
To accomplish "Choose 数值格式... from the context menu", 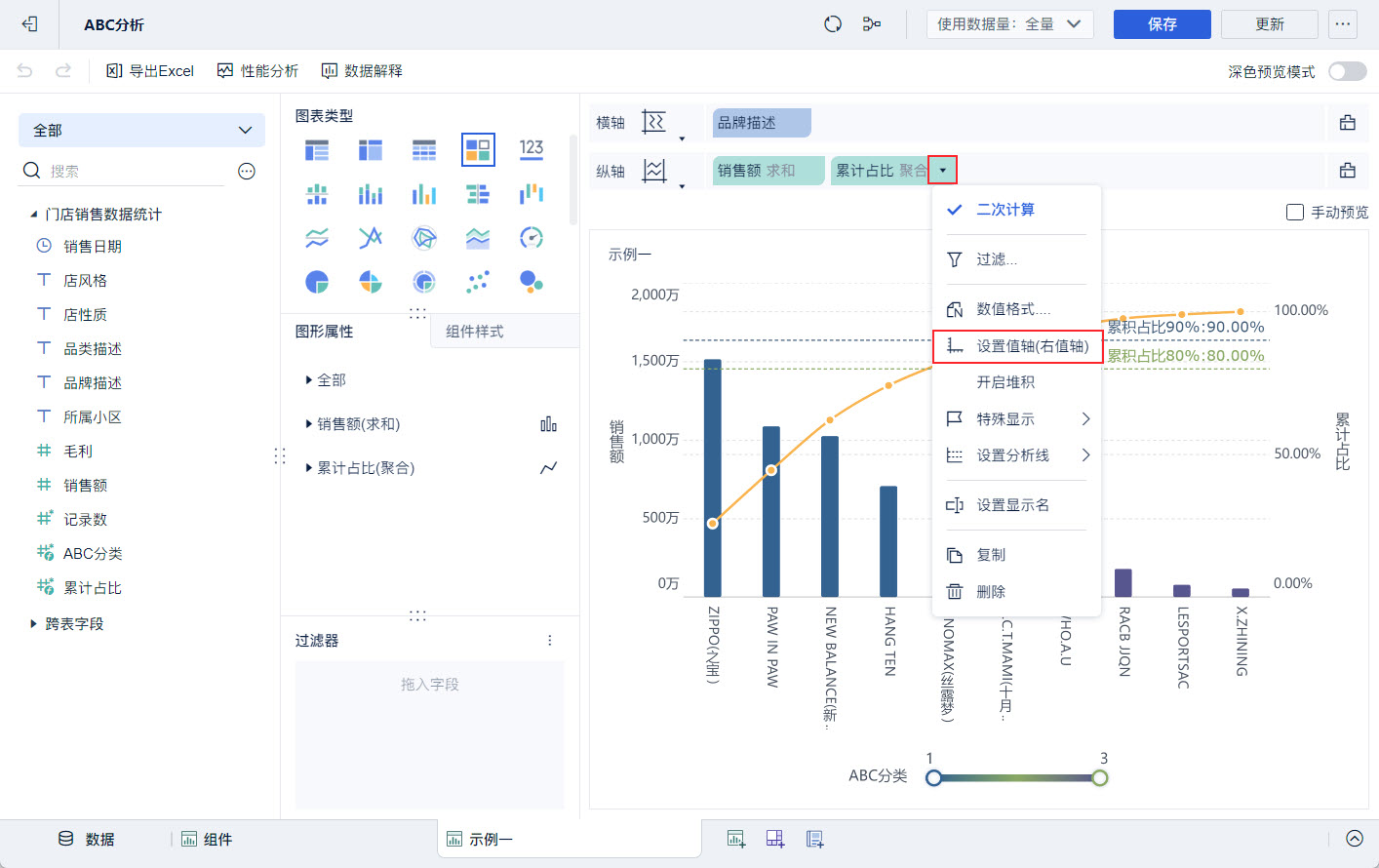I will pyautogui.click(x=1017, y=309).
